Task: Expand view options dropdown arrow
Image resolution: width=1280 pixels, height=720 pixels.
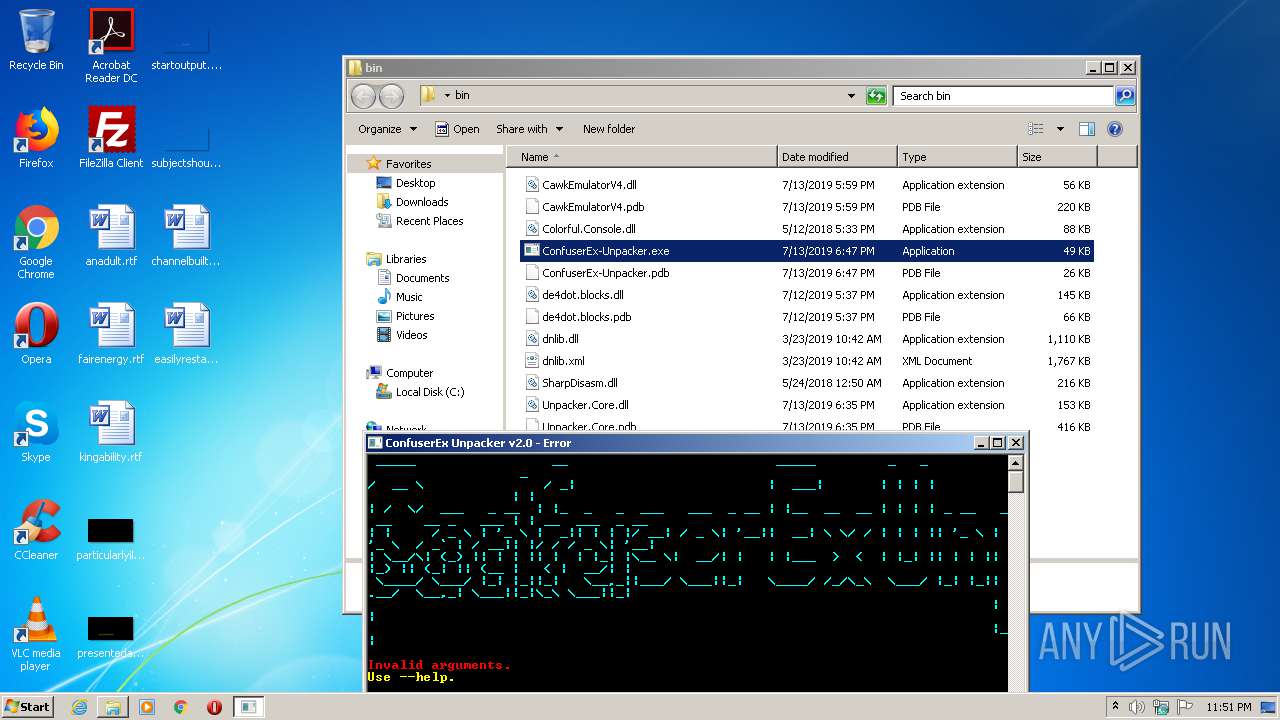Action: [x=1060, y=129]
